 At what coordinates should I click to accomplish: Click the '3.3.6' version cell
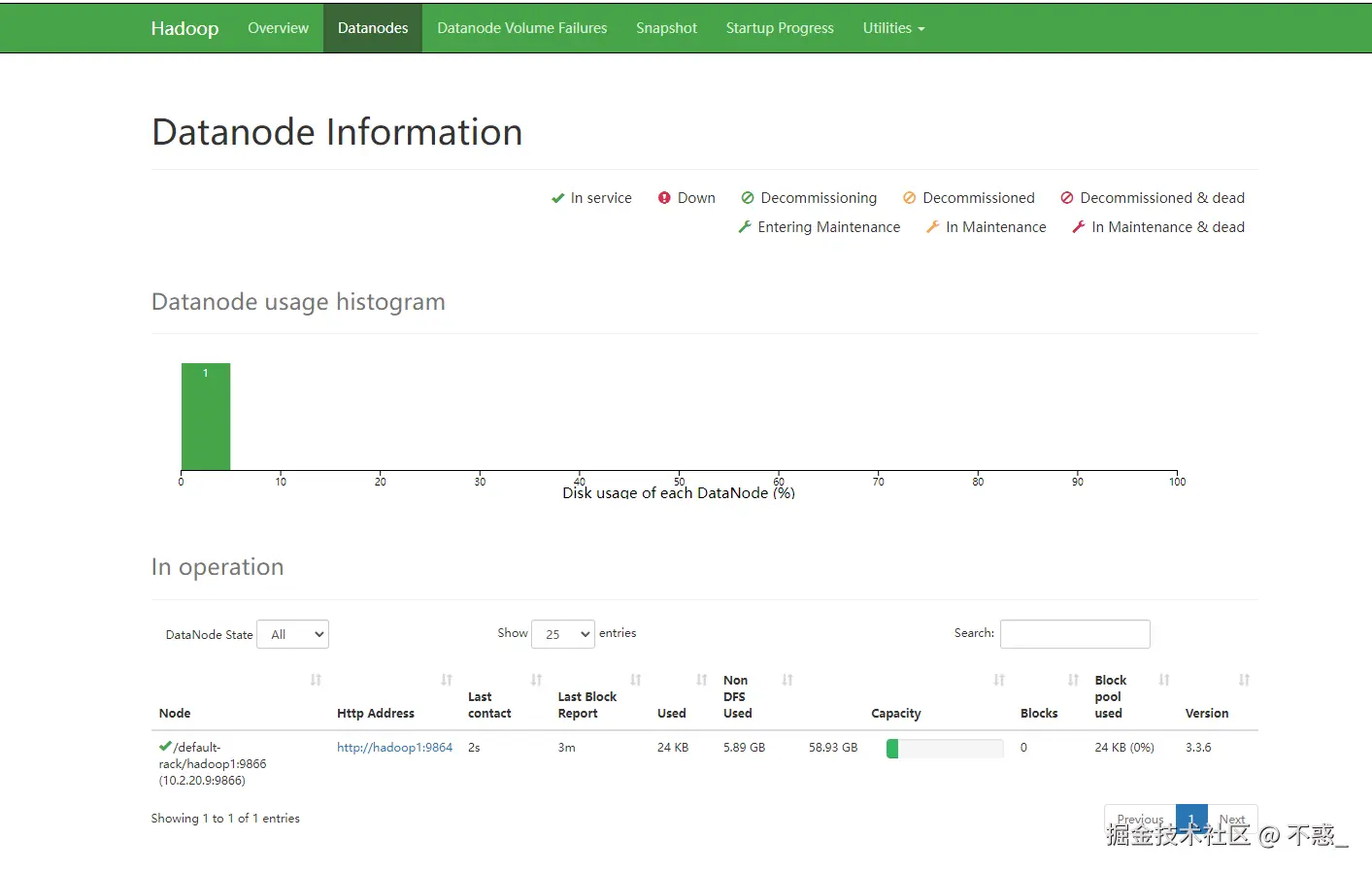pyautogui.click(x=1198, y=748)
